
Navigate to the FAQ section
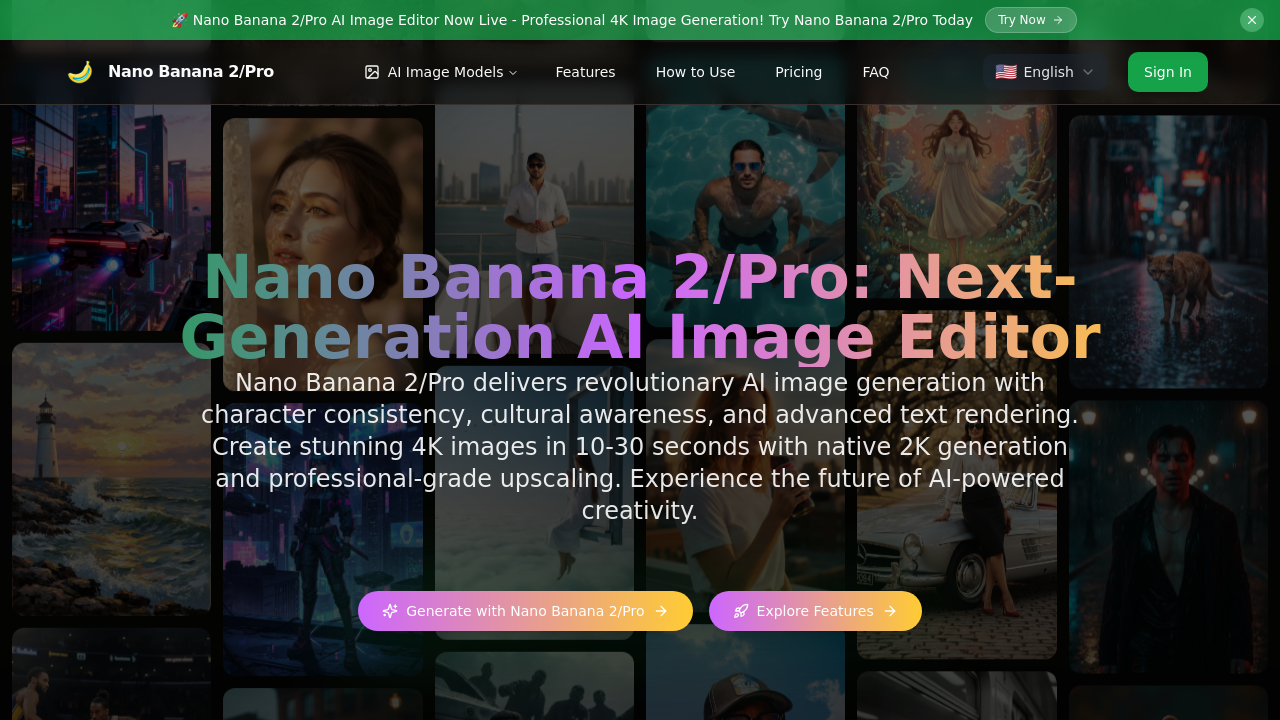click(875, 71)
